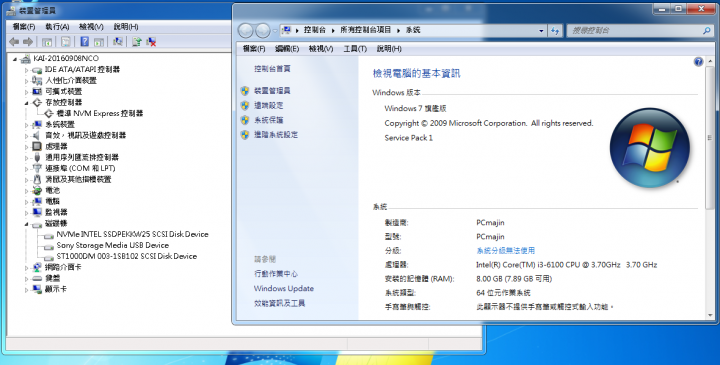Click Back arrow in Device Manager toolbar

pos(14,42)
